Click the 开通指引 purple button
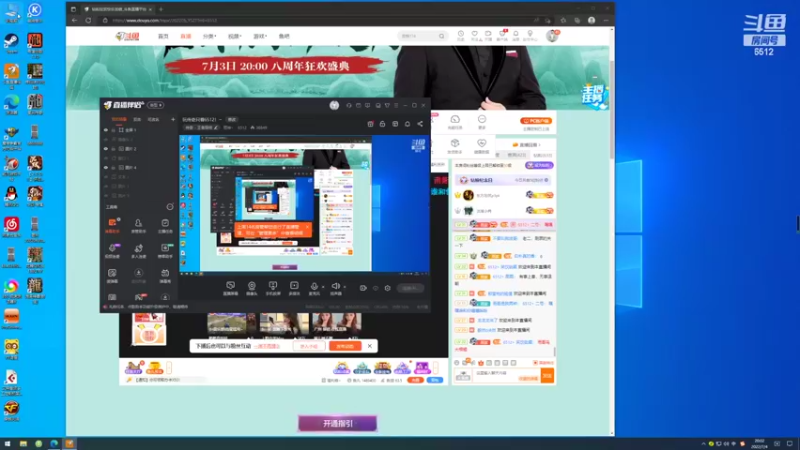The height and width of the screenshot is (450, 800). tap(338, 423)
